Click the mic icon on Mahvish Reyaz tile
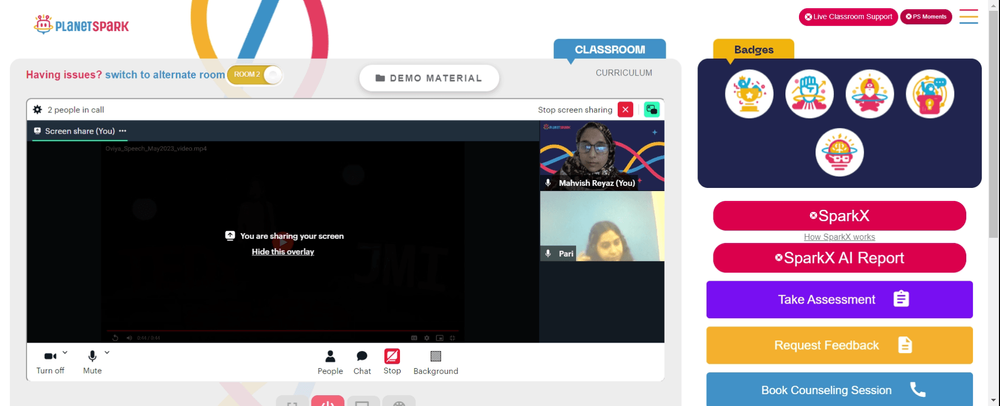1000x406 pixels. pyautogui.click(x=548, y=183)
